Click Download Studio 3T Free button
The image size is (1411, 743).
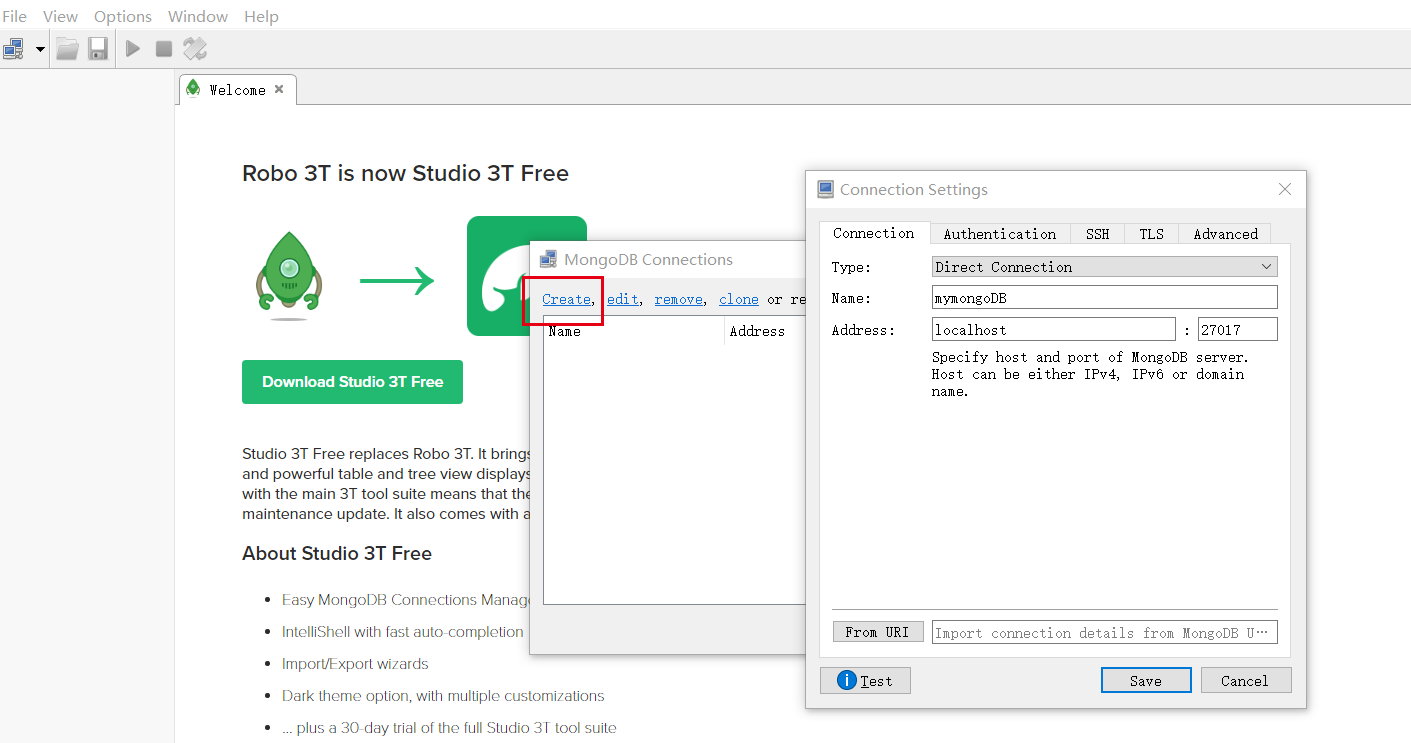tap(352, 382)
